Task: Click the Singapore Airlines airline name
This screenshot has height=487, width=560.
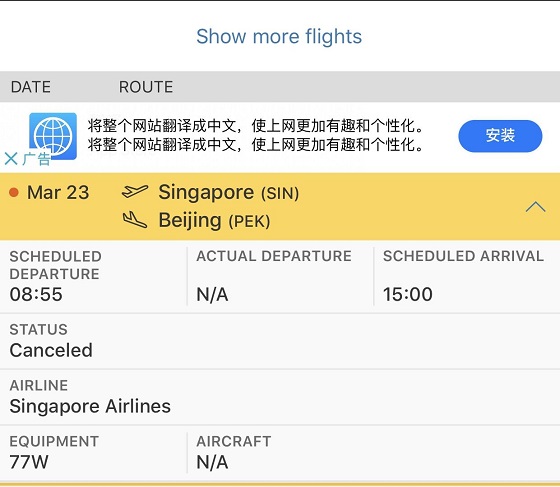Action: click(x=90, y=406)
